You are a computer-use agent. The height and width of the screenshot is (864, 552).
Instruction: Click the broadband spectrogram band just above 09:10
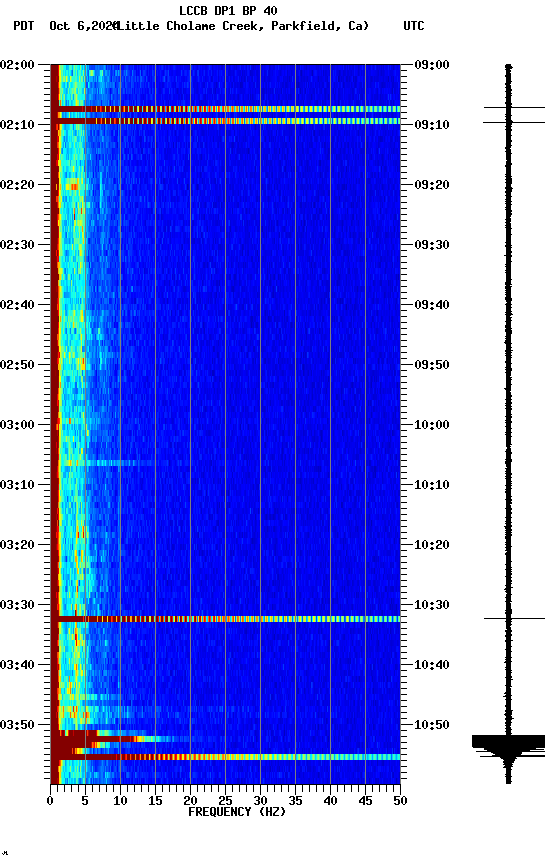[x=225, y=121]
